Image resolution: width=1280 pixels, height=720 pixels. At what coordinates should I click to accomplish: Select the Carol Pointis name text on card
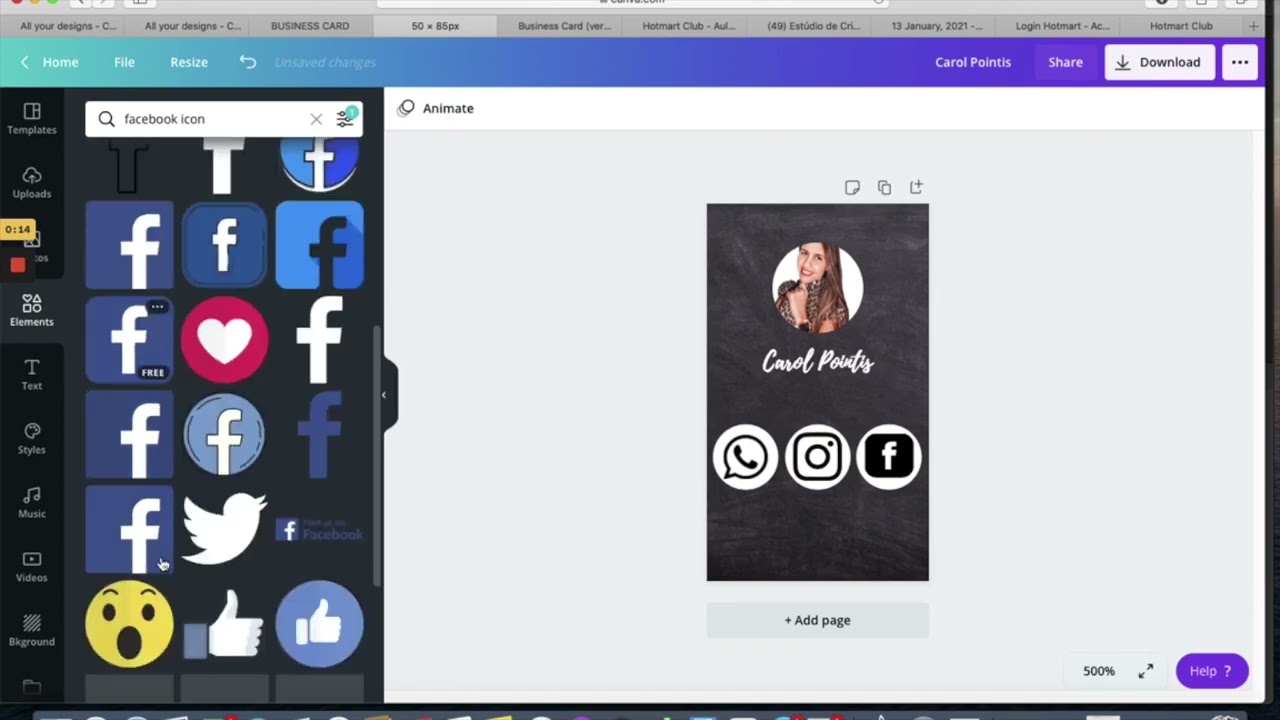[818, 362]
